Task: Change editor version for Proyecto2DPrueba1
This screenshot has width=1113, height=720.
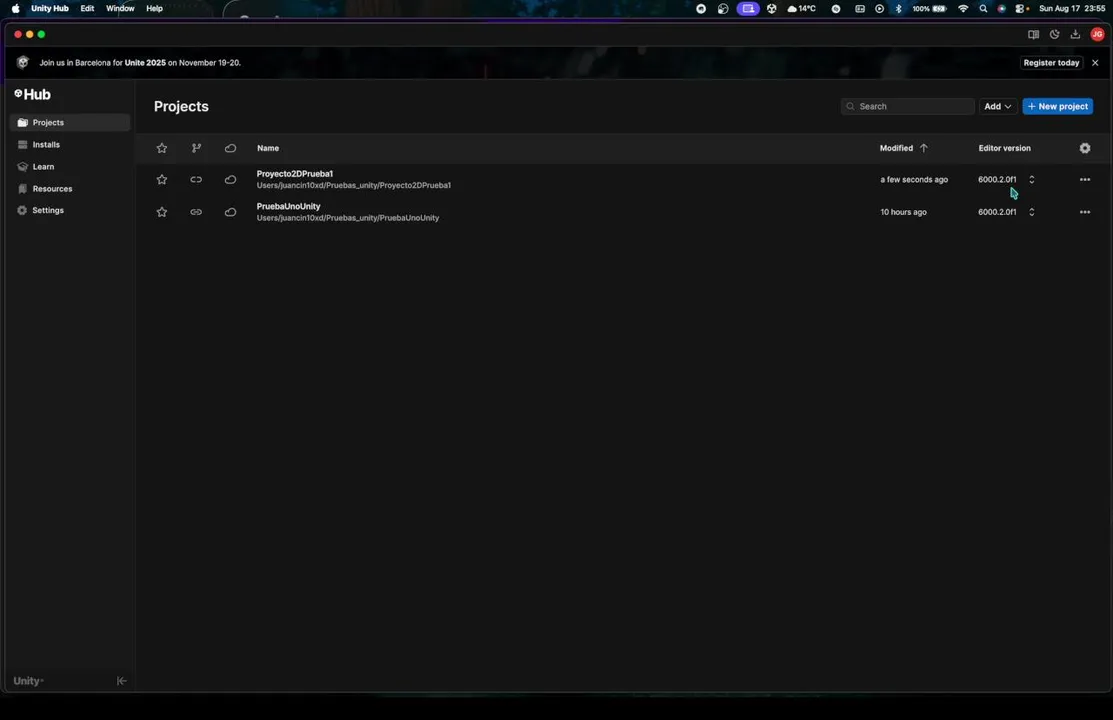Action: point(1031,180)
